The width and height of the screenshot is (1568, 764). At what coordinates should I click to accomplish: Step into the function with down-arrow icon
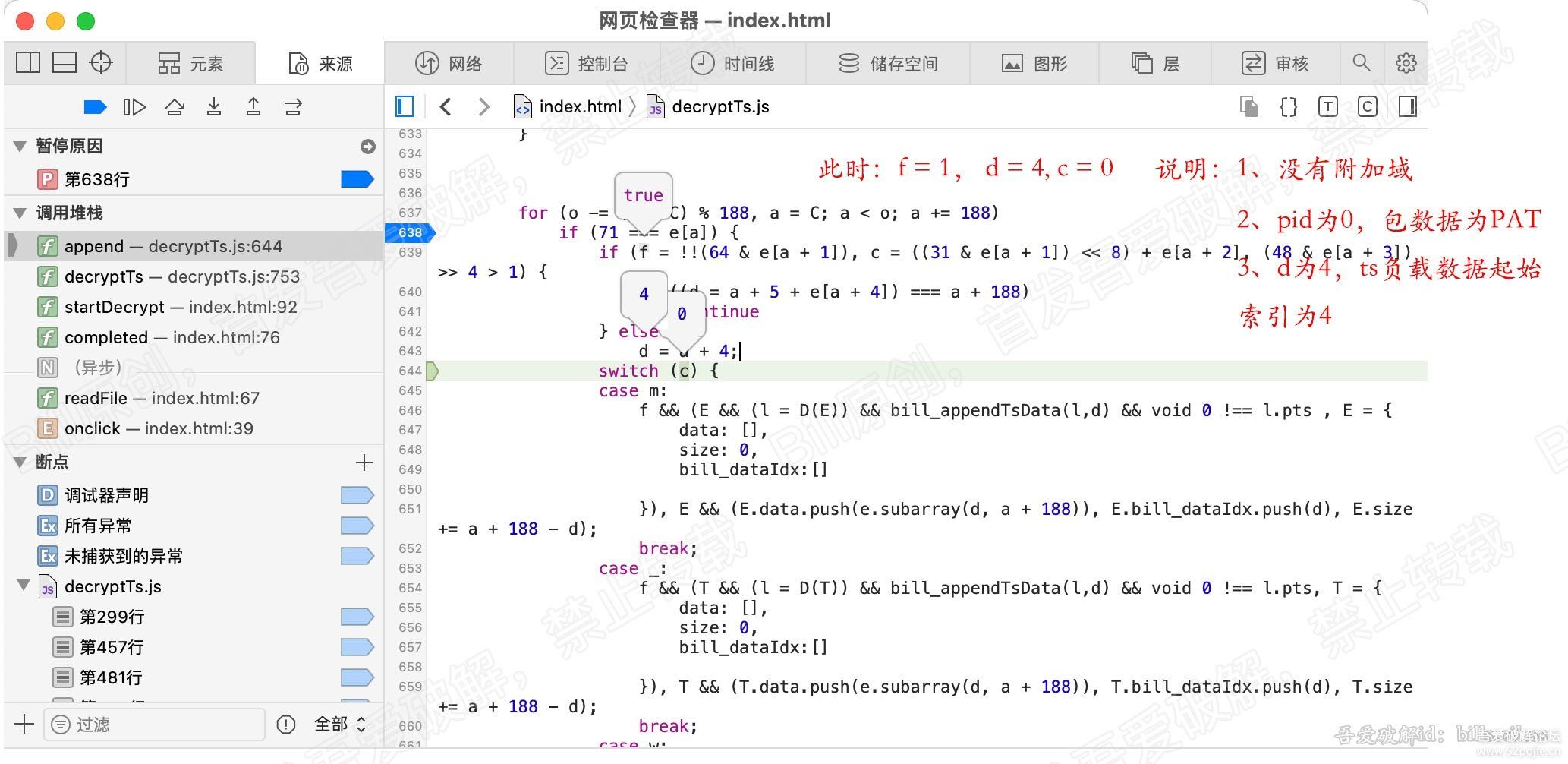click(215, 106)
